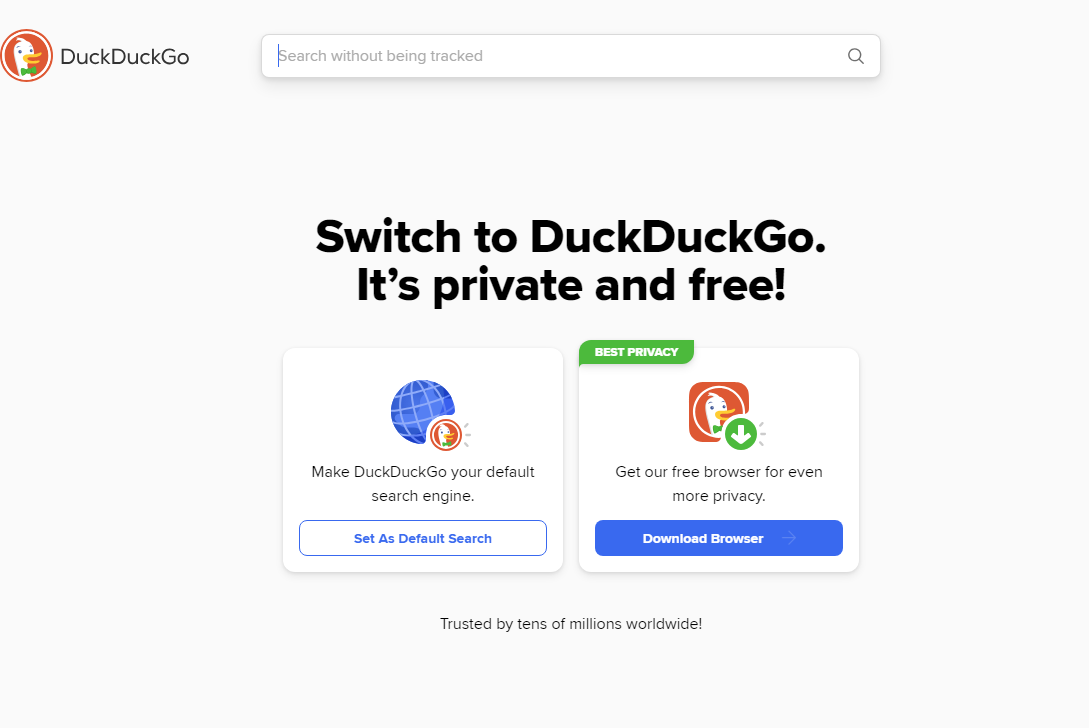This screenshot has width=1089, height=728.
Task: Click the 'It's private and free!' headline line
Action: click(x=571, y=286)
